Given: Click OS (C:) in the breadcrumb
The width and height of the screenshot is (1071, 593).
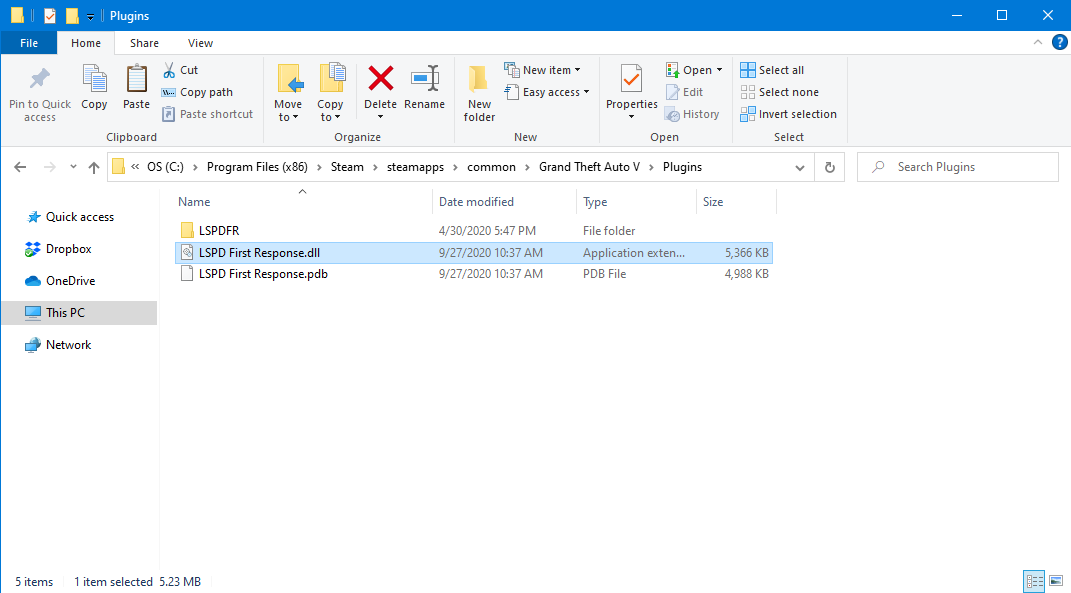Looking at the screenshot, I should pyautogui.click(x=165, y=167).
